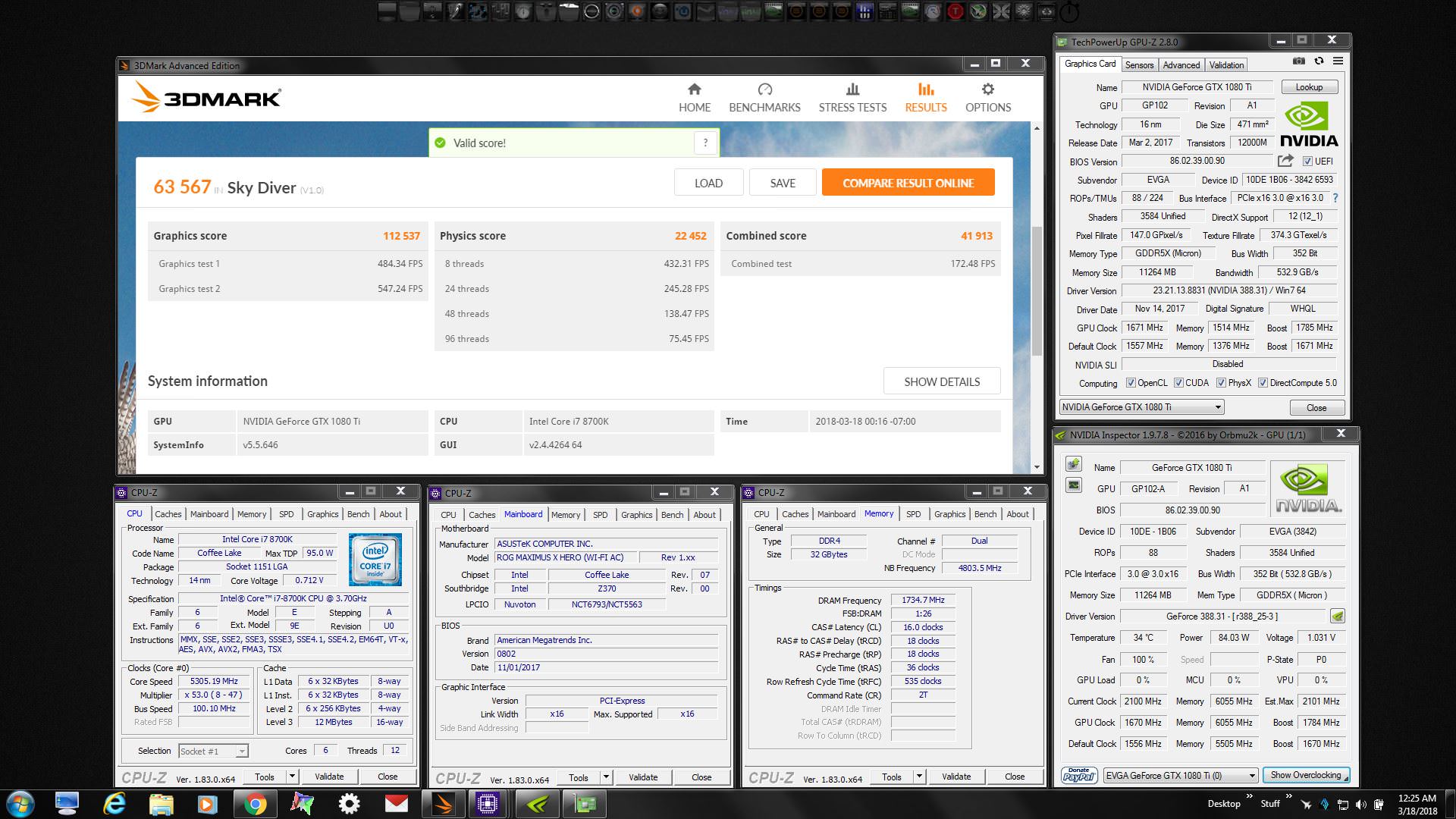Click the Donate PayPal icon

pos(1078,775)
